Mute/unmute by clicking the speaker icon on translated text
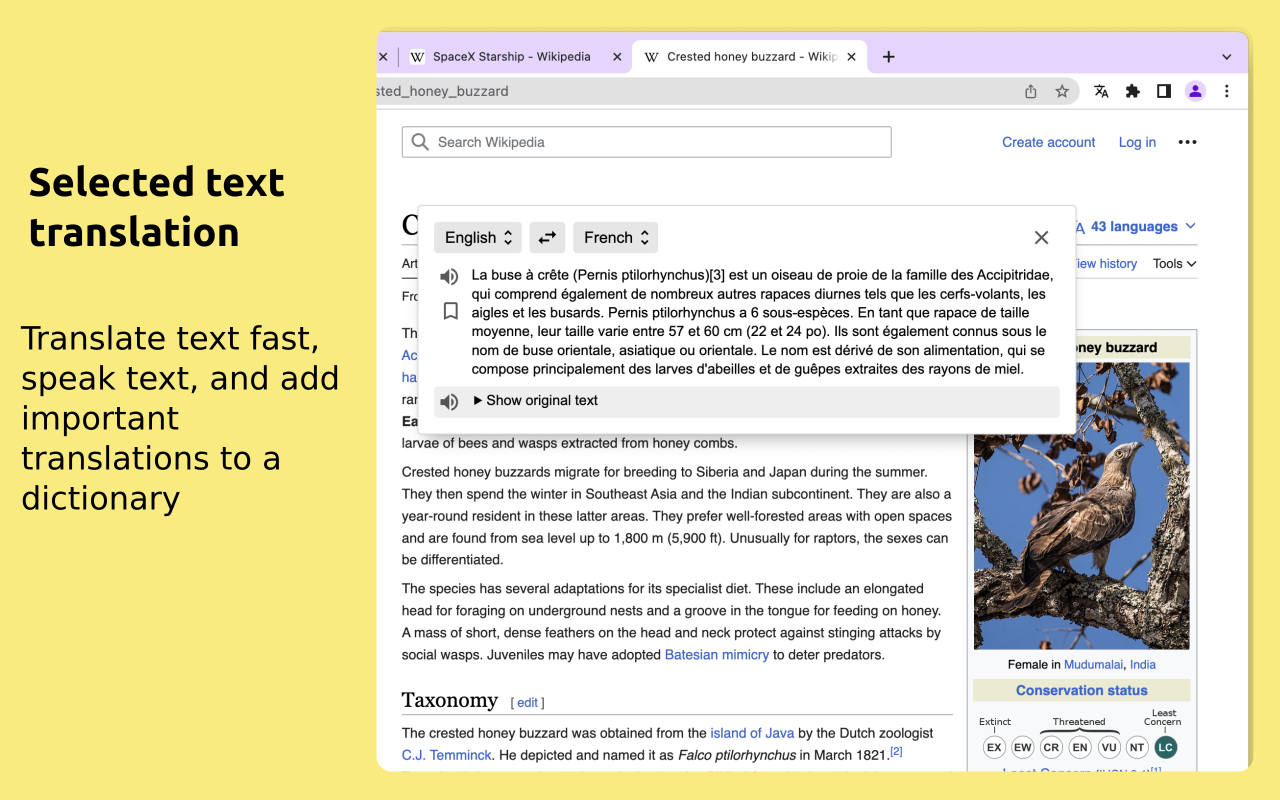The height and width of the screenshot is (800, 1280). [x=449, y=276]
